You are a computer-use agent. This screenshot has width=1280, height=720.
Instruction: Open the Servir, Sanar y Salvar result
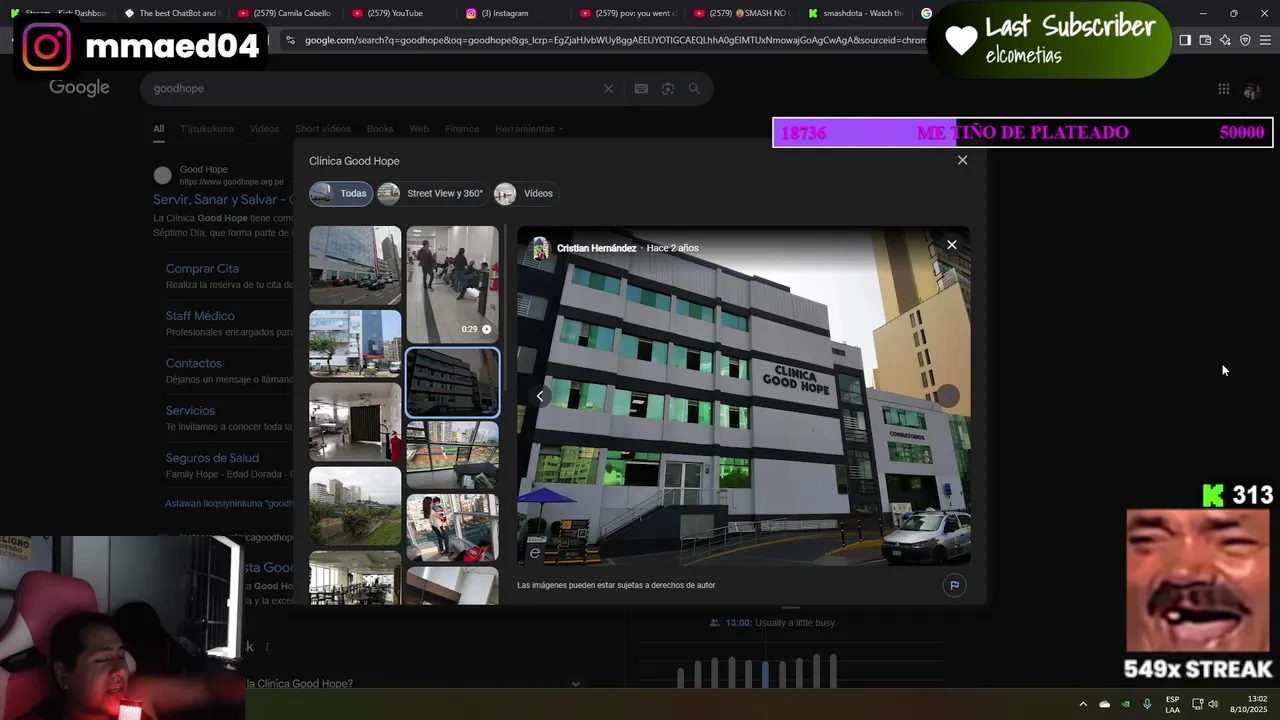(x=222, y=200)
